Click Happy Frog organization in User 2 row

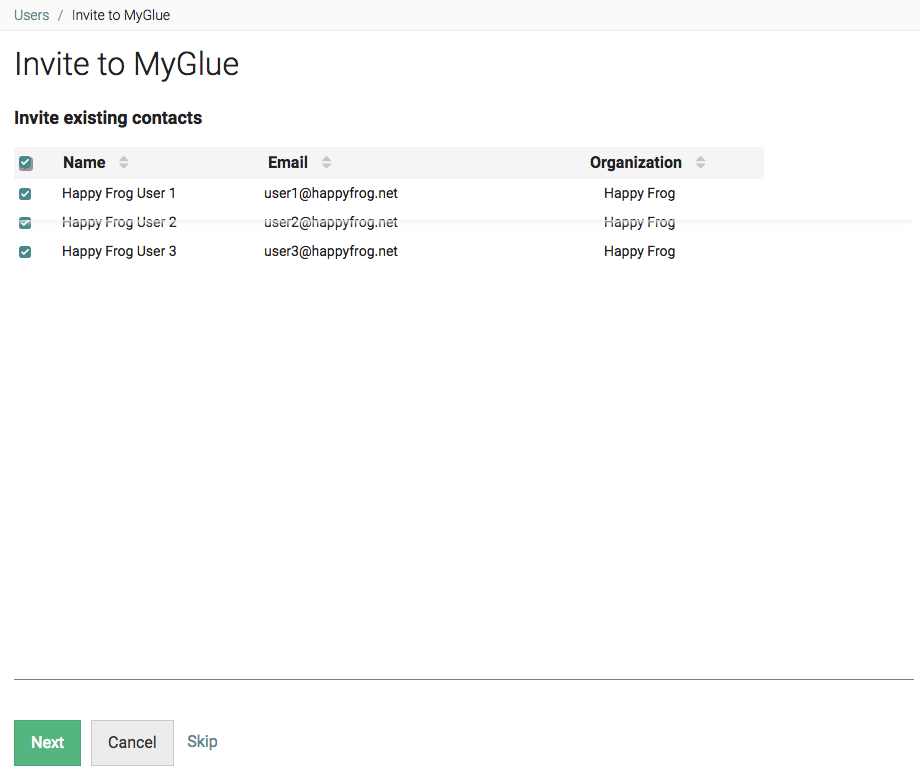pyautogui.click(x=640, y=222)
